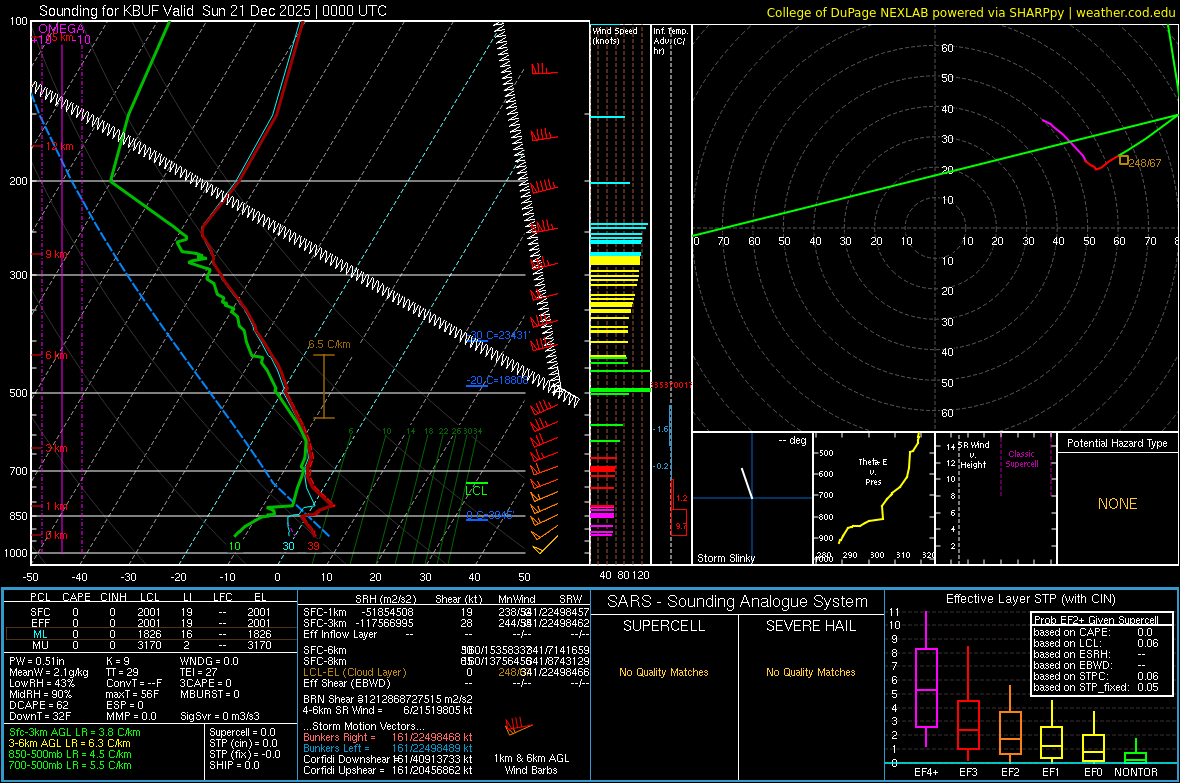The image size is (1180, 783).
Task: Click the 'maxT = 56F' value
Action: [x=132, y=694]
